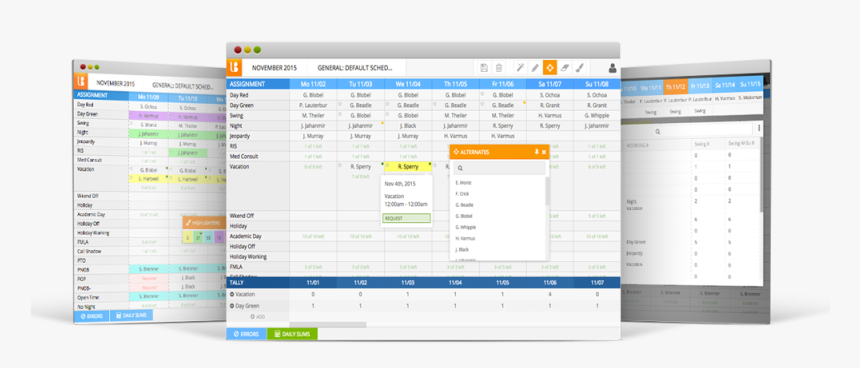Click star on Fr 11/06 Day Red cell

click(x=482, y=93)
